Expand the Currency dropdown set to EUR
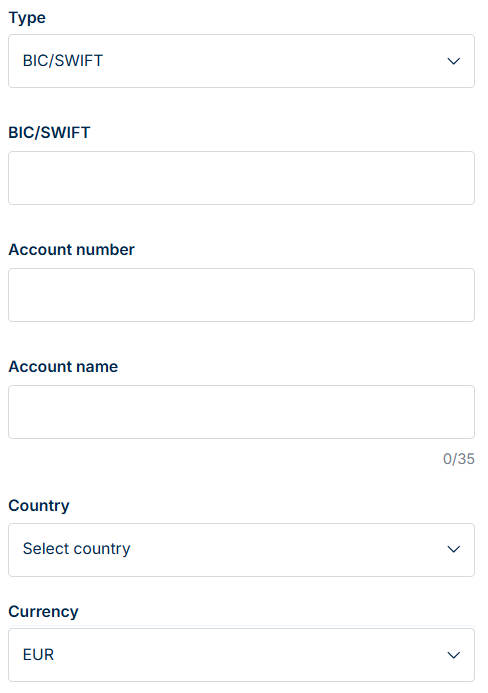Viewport: 488px width, 693px height. pyautogui.click(x=241, y=655)
